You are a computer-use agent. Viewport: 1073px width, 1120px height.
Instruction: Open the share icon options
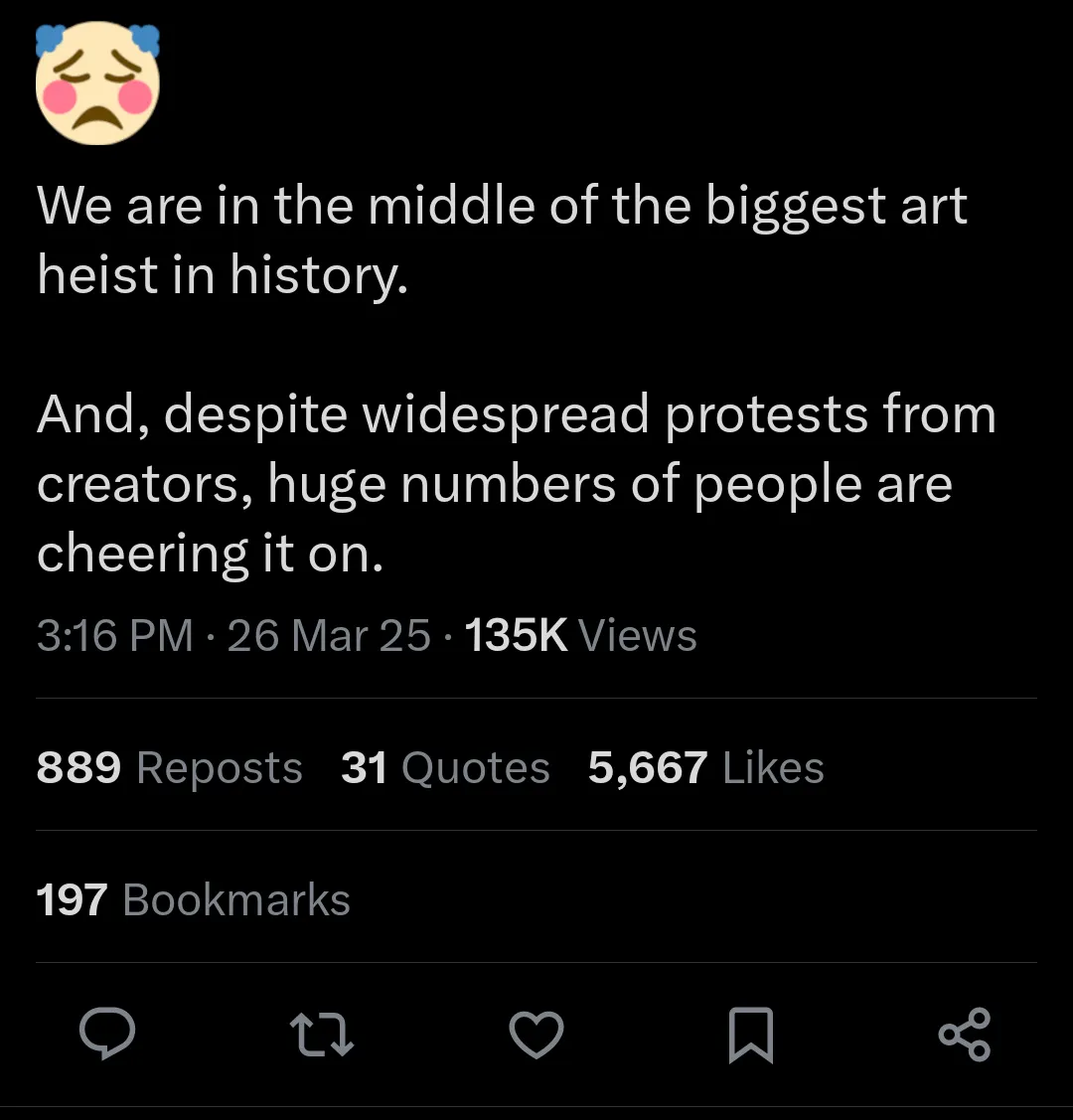[x=964, y=1035]
